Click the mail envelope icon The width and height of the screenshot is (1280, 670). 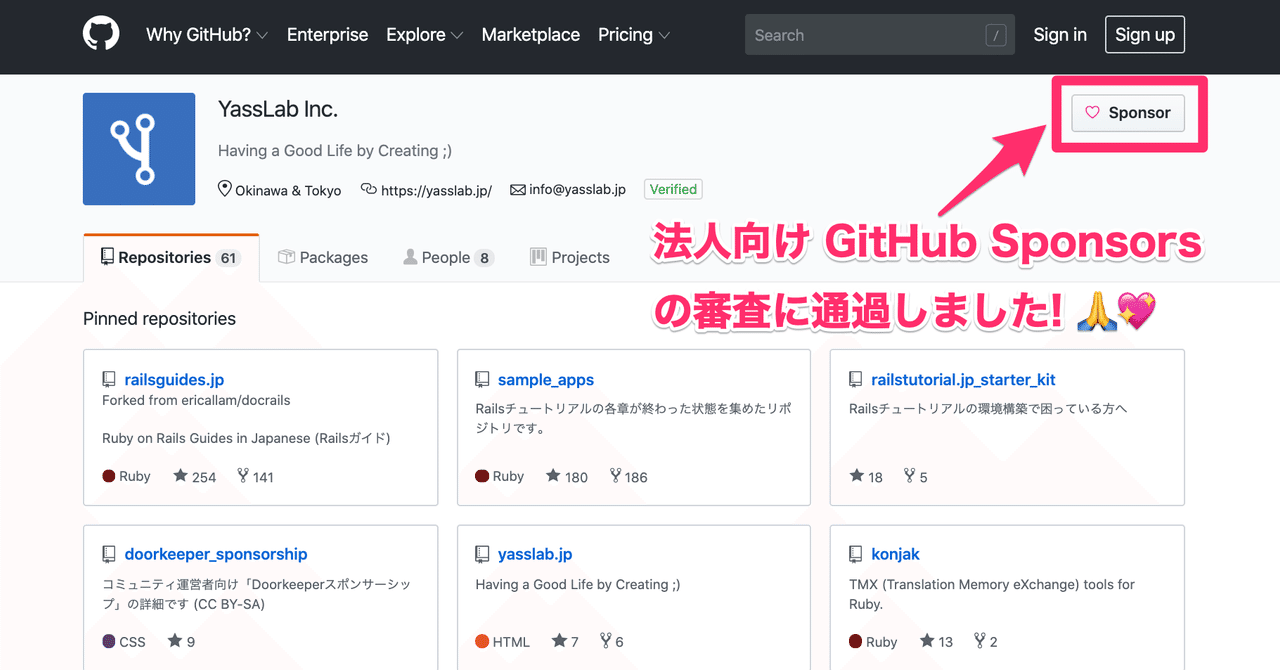(x=518, y=189)
